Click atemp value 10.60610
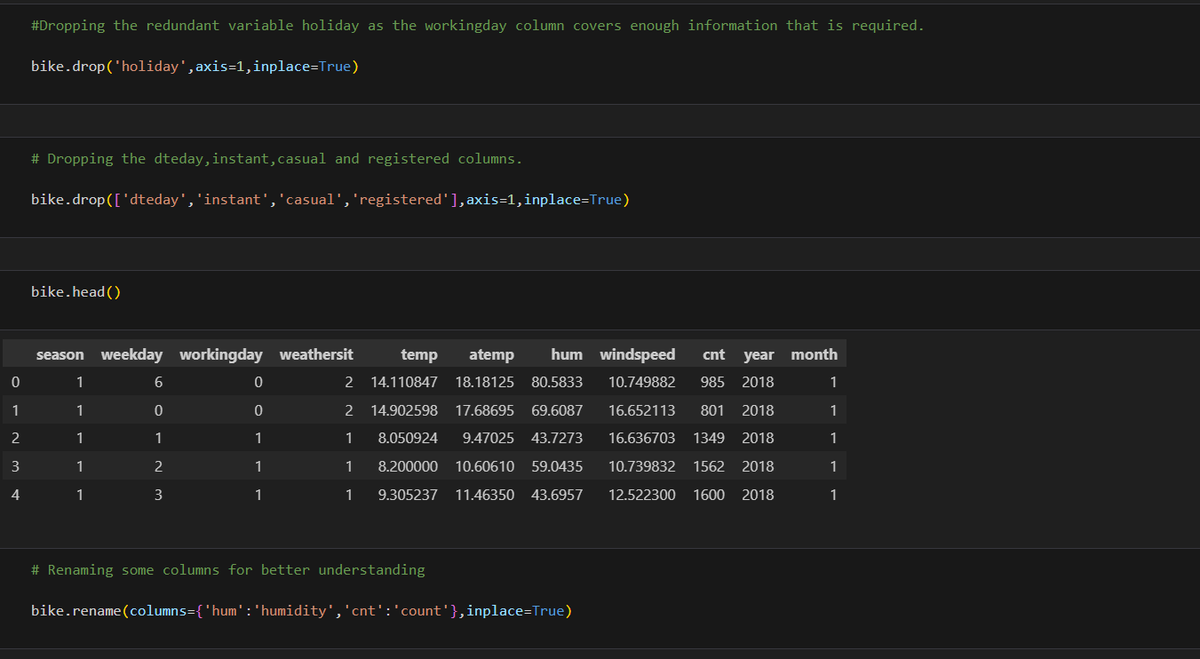Viewport: 1200px width, 659px height. pyautogui.click(x=485, y=466)
